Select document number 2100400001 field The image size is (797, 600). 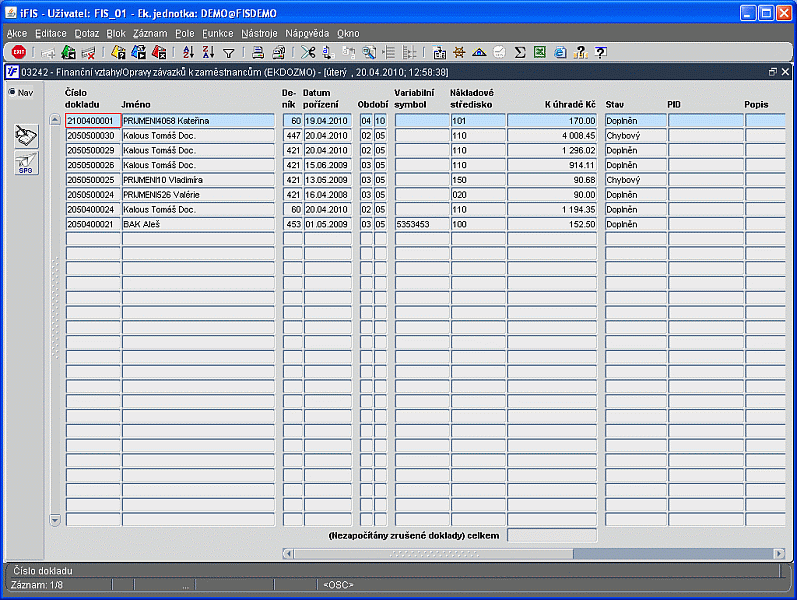[93, 121]
